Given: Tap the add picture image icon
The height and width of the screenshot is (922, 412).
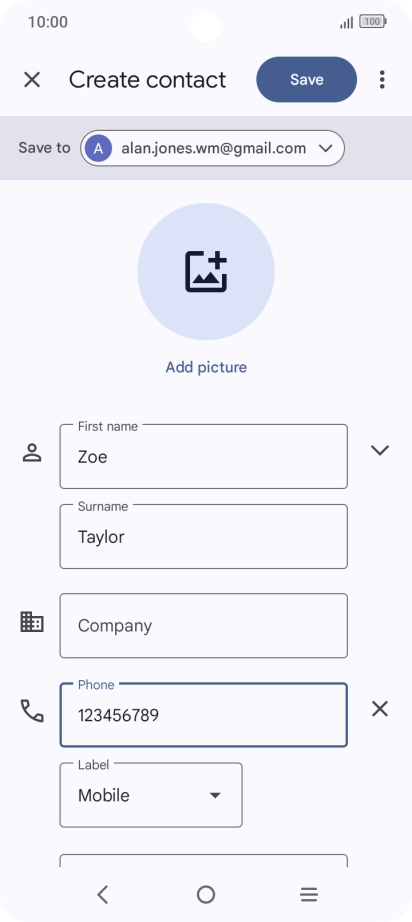Looking at the screenshot, I should [206, 272].
